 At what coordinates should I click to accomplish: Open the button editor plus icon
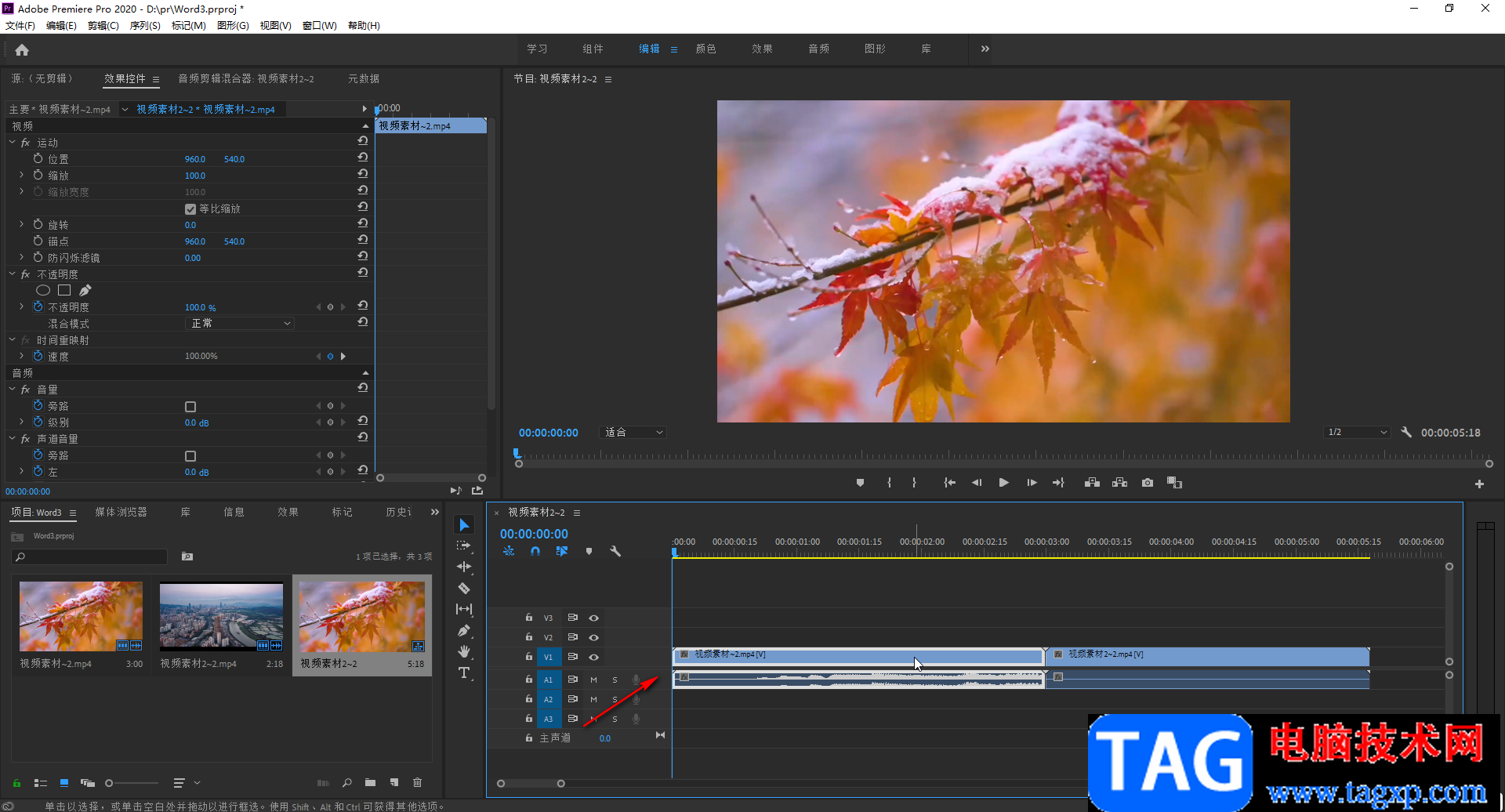click(x=1479, y=484)
